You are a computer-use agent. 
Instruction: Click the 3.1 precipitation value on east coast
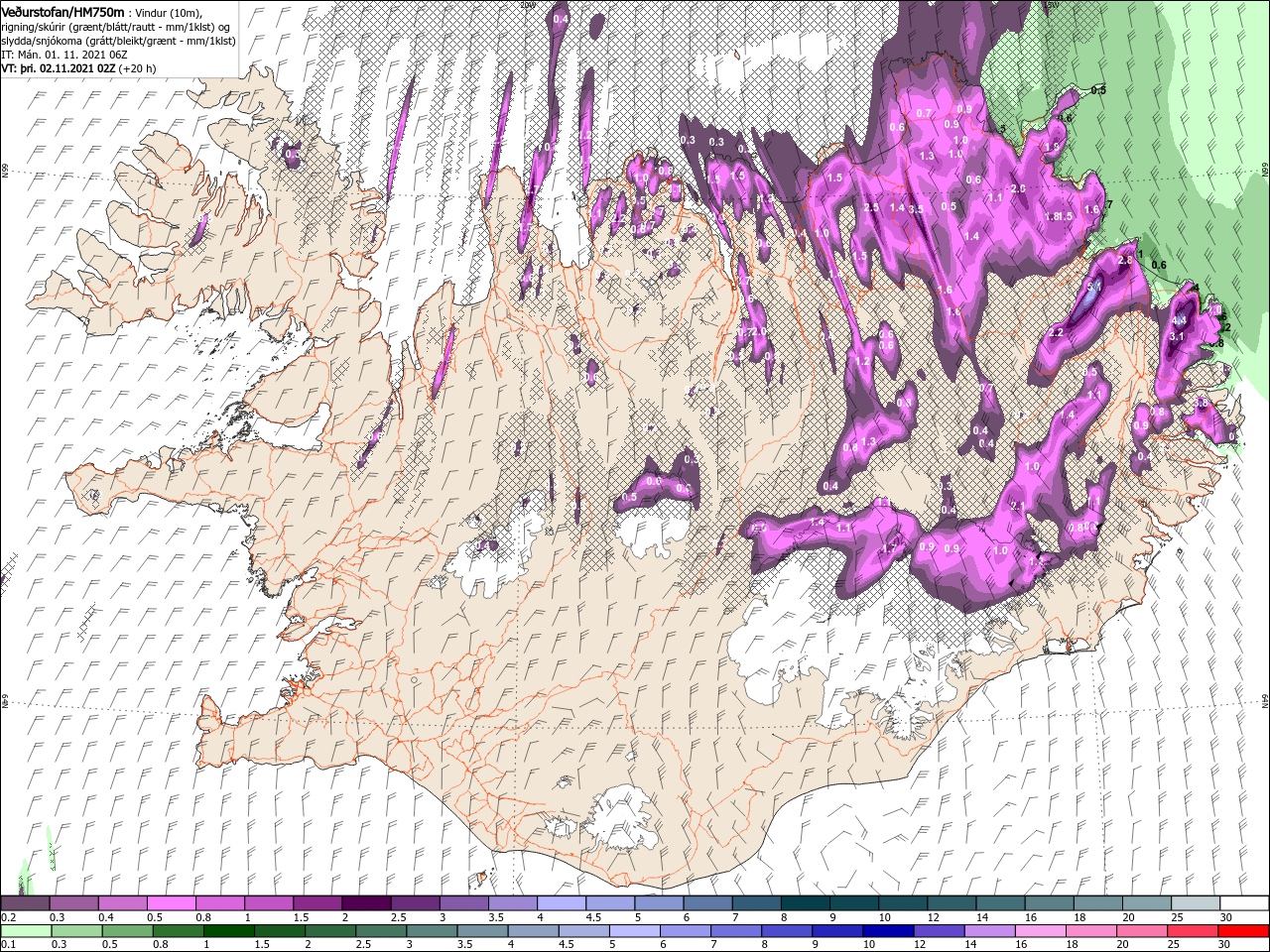point(1178,337)
